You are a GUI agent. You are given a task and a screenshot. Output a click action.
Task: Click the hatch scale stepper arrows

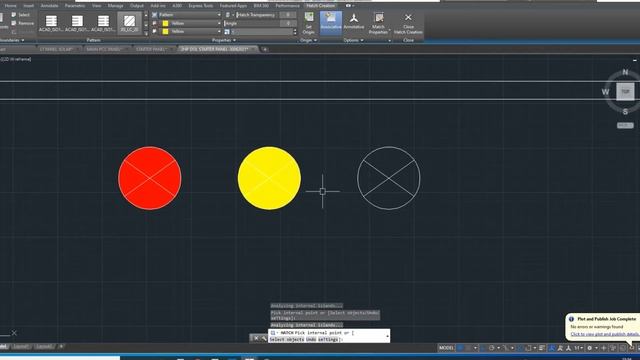295,32
